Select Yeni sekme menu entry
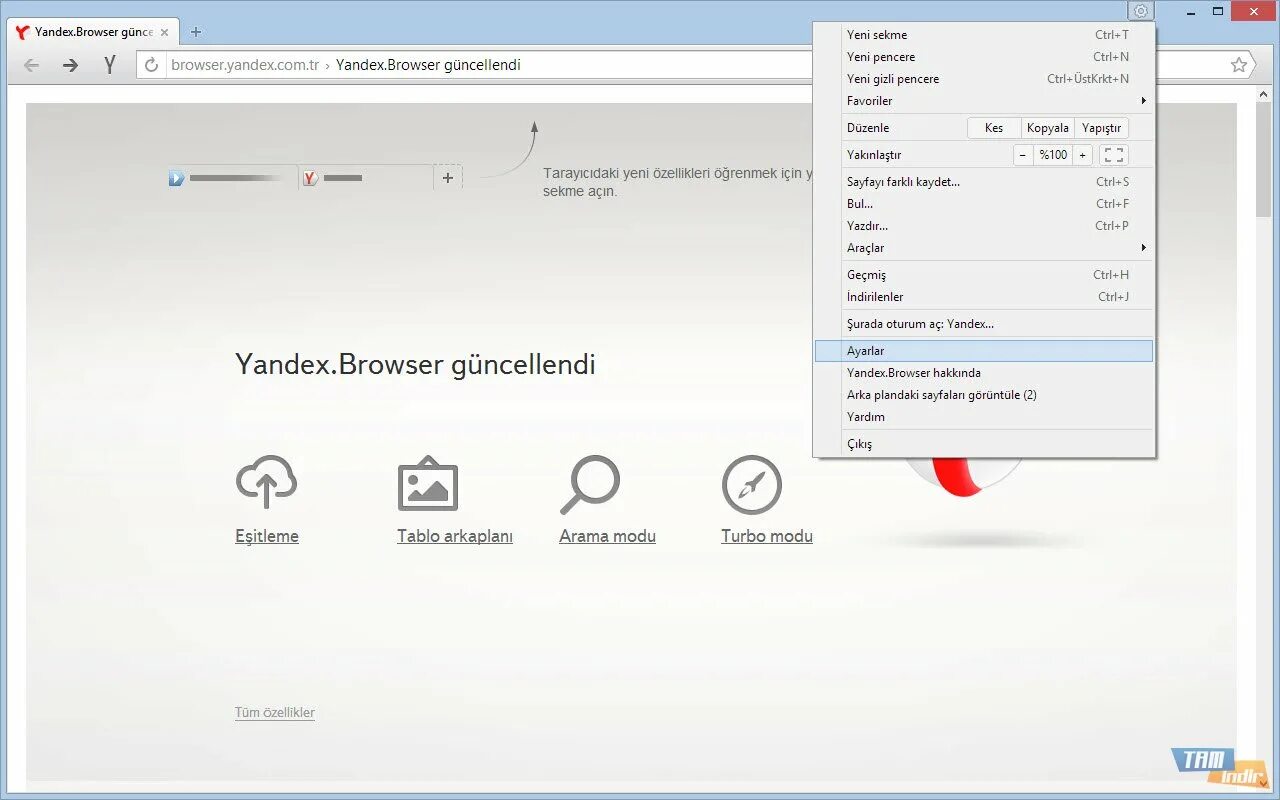Image resolution: width=1280 pixels, height=800 pixels. (985, 35)
